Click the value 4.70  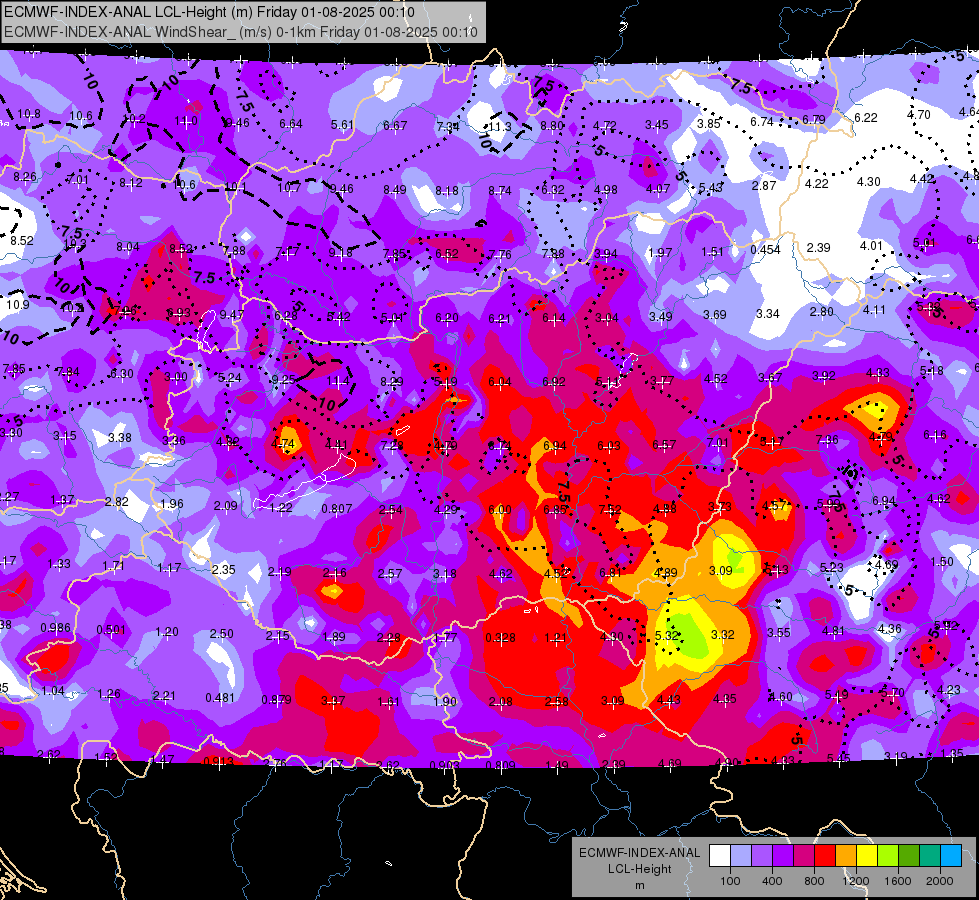[x=918, y=114]
